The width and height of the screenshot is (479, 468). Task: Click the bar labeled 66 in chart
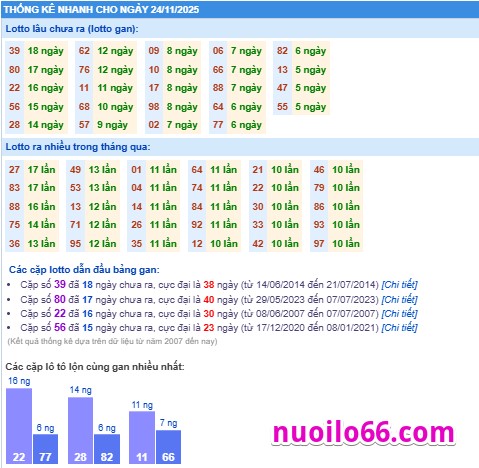pos(168,447)
